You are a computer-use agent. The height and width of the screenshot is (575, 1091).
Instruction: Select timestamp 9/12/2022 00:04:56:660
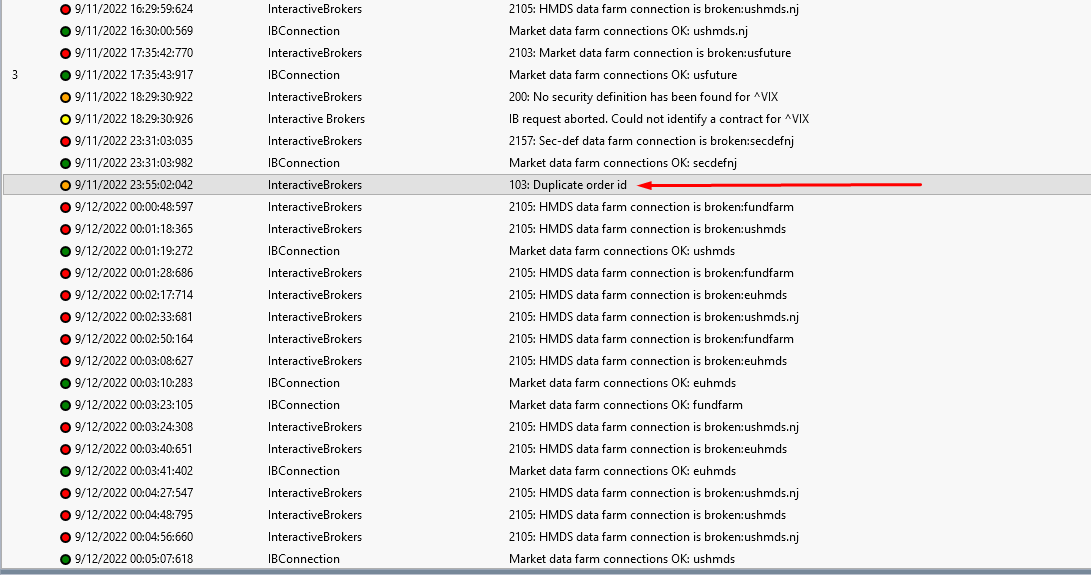pyautogui.click(x=134, y=537)
